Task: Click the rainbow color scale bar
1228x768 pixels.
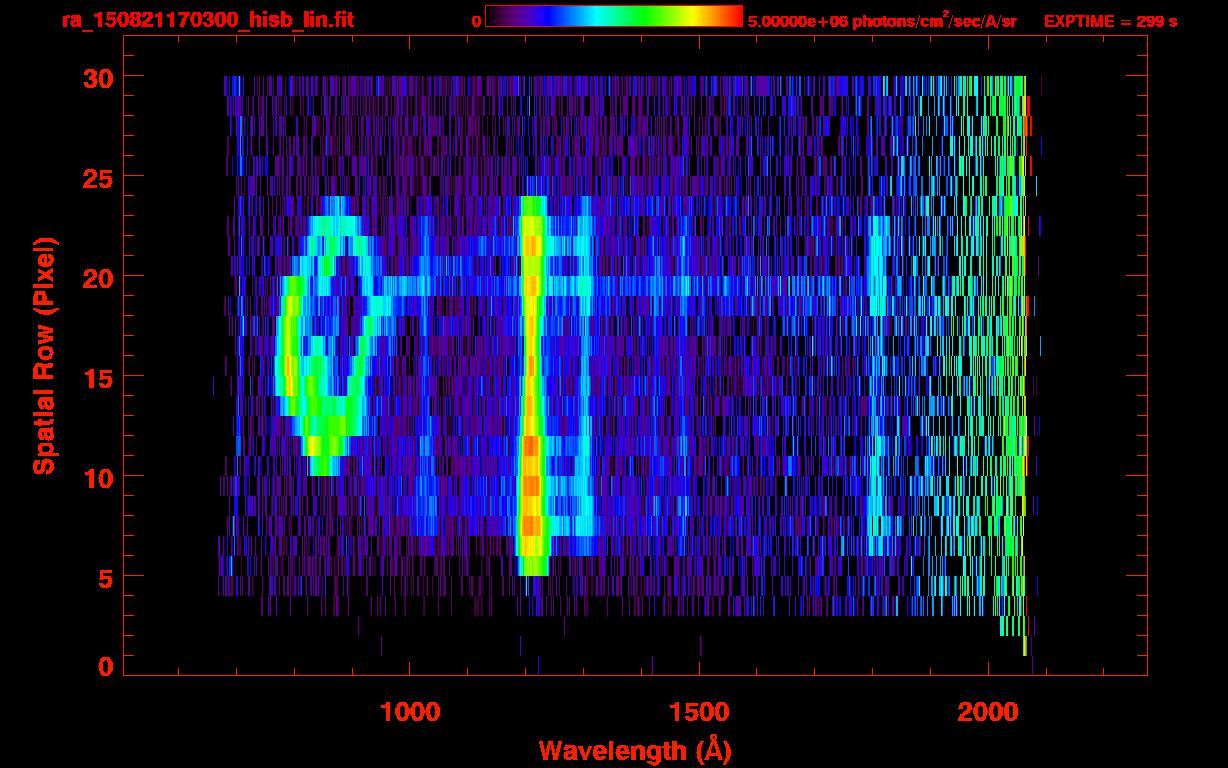Action: (613, 16)
